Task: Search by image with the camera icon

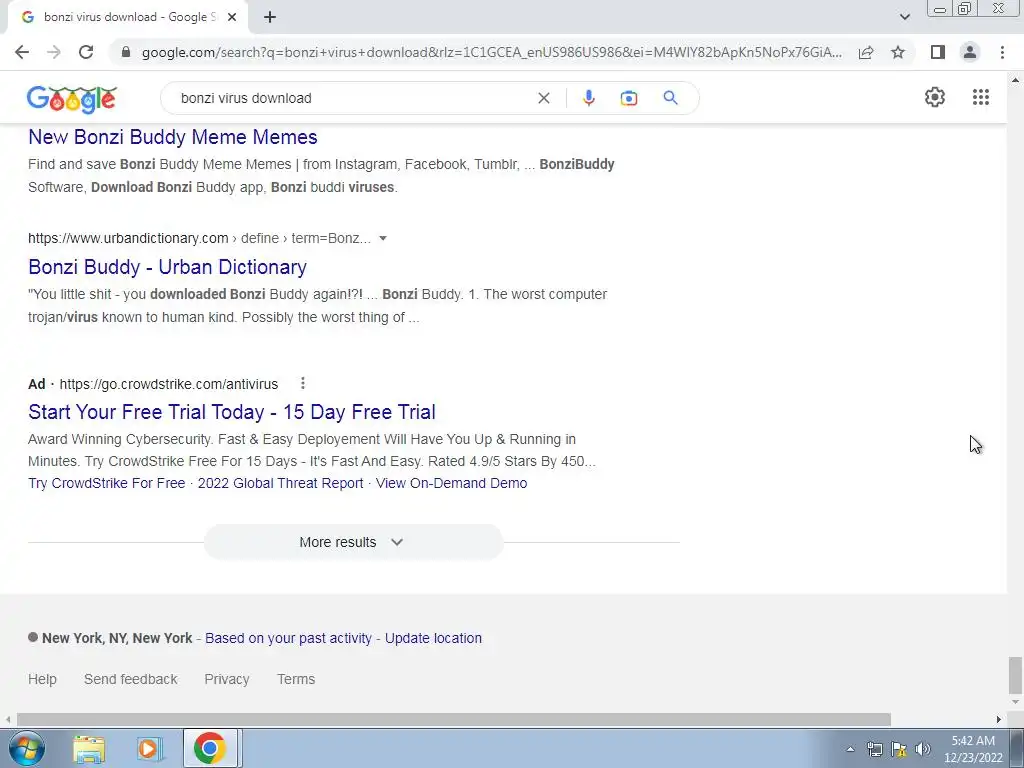Action: pos(628,98)
